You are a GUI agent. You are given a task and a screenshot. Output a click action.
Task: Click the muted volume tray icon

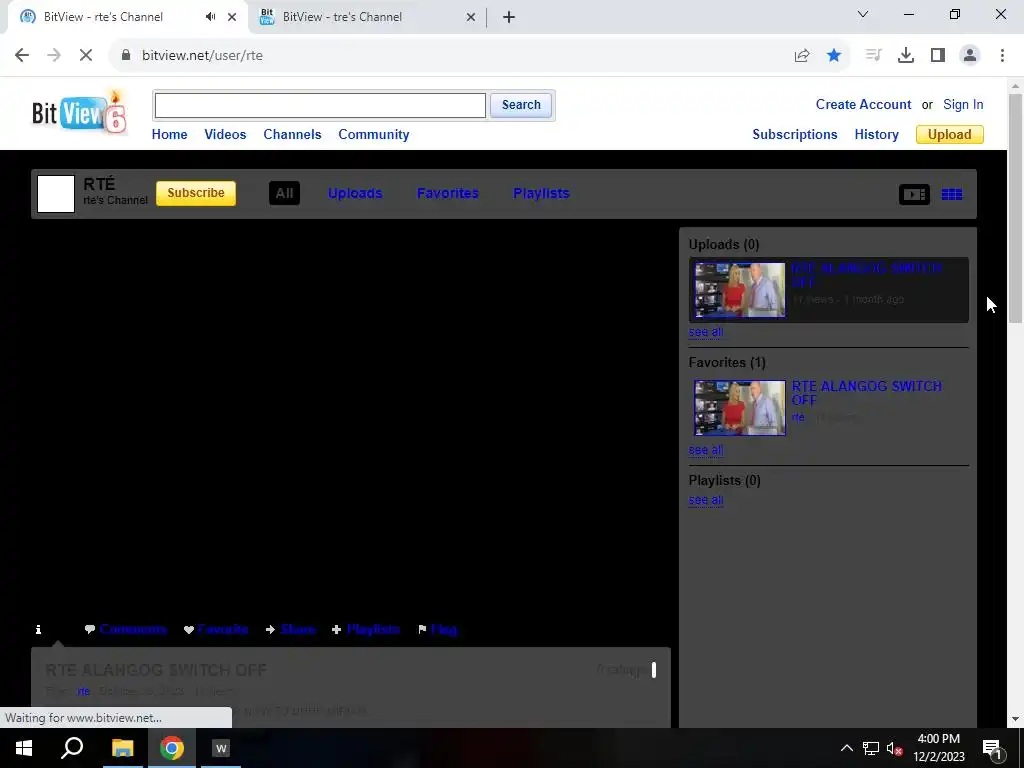(x=895, y=748)
